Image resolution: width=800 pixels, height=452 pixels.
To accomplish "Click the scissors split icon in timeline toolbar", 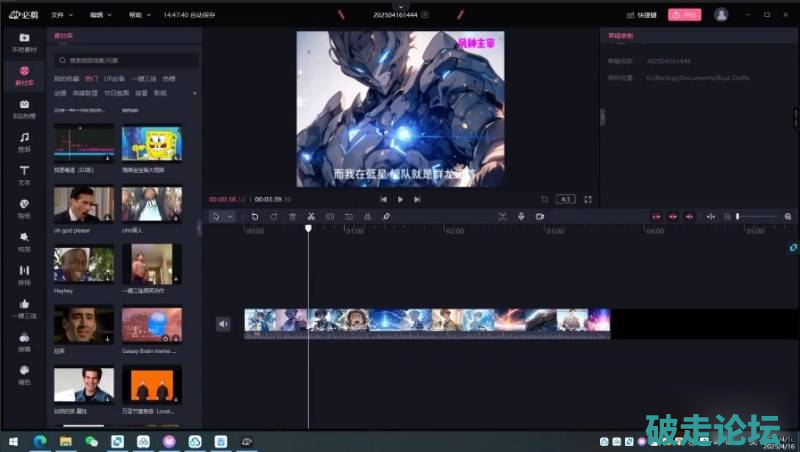I will point(311,216).
